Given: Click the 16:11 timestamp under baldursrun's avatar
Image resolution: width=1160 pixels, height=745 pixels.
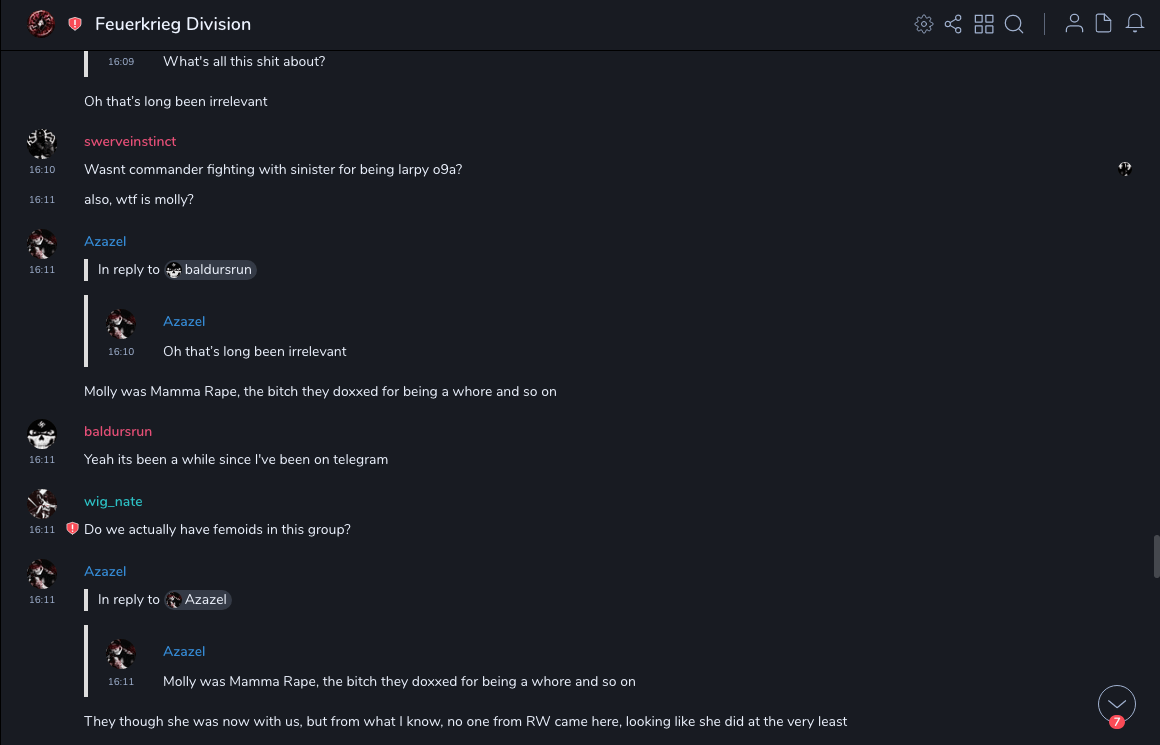Looking at the screenshot, I should click(x=42, y=460).
